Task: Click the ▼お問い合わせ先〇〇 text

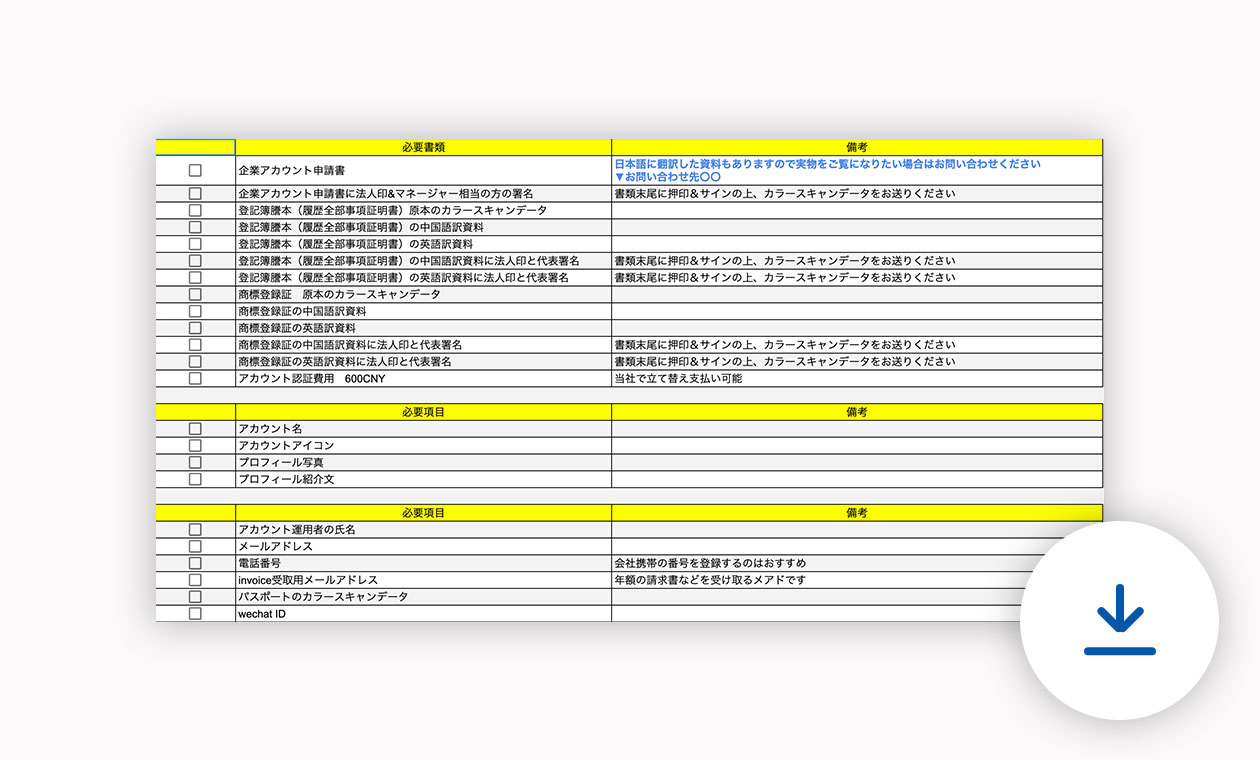Action: (x=667, y=176)
